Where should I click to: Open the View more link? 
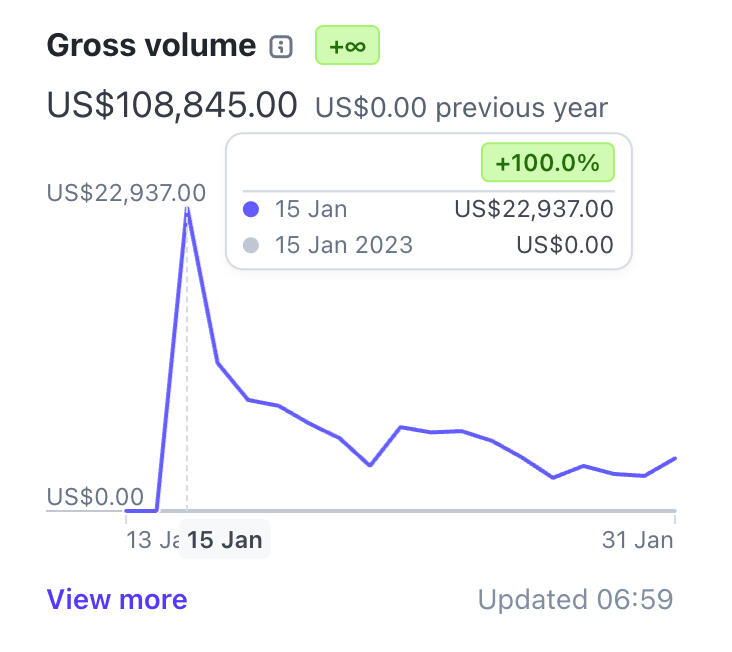117,600
